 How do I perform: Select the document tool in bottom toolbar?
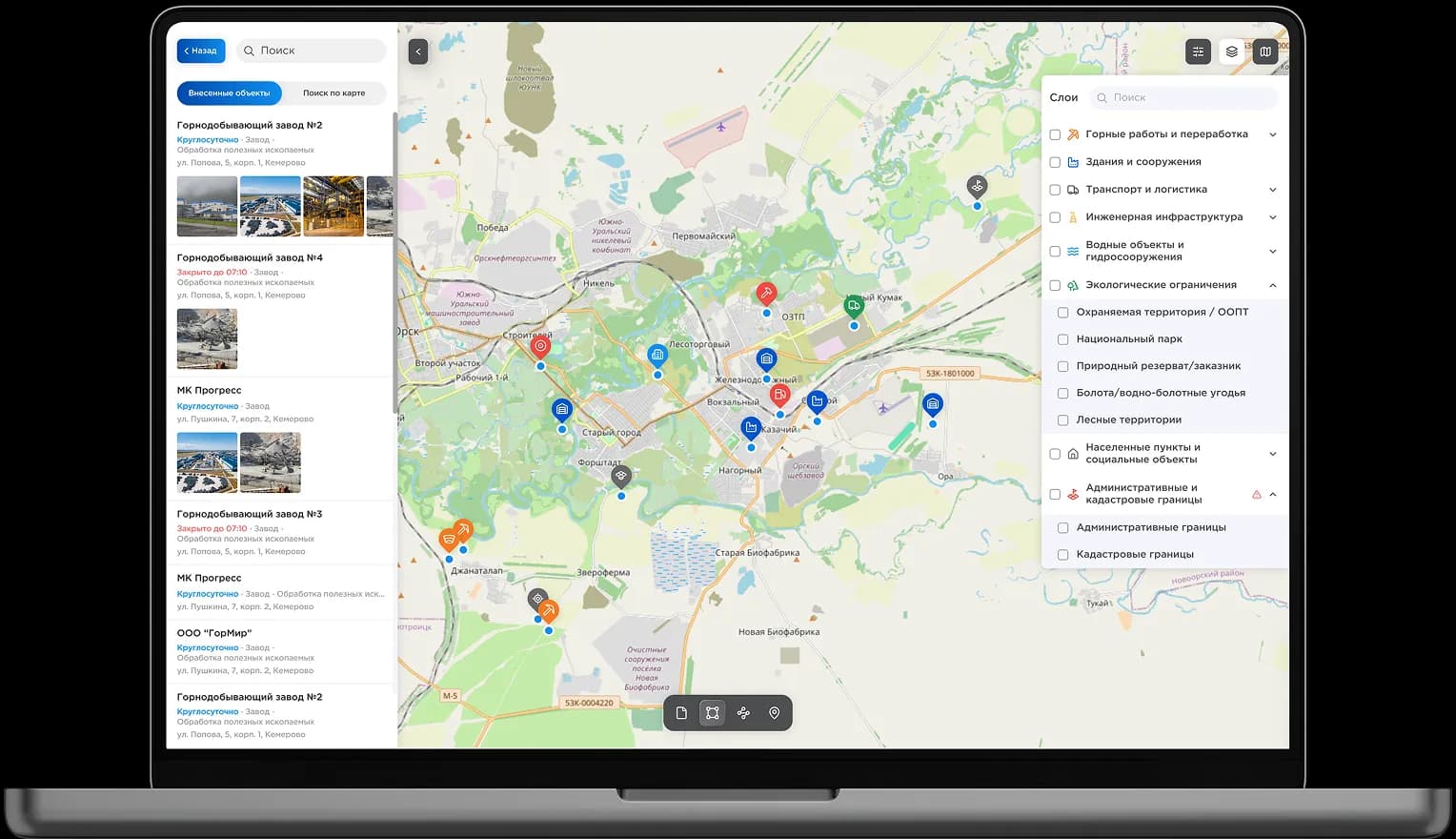pyautogui.click(x=681, y=713)
